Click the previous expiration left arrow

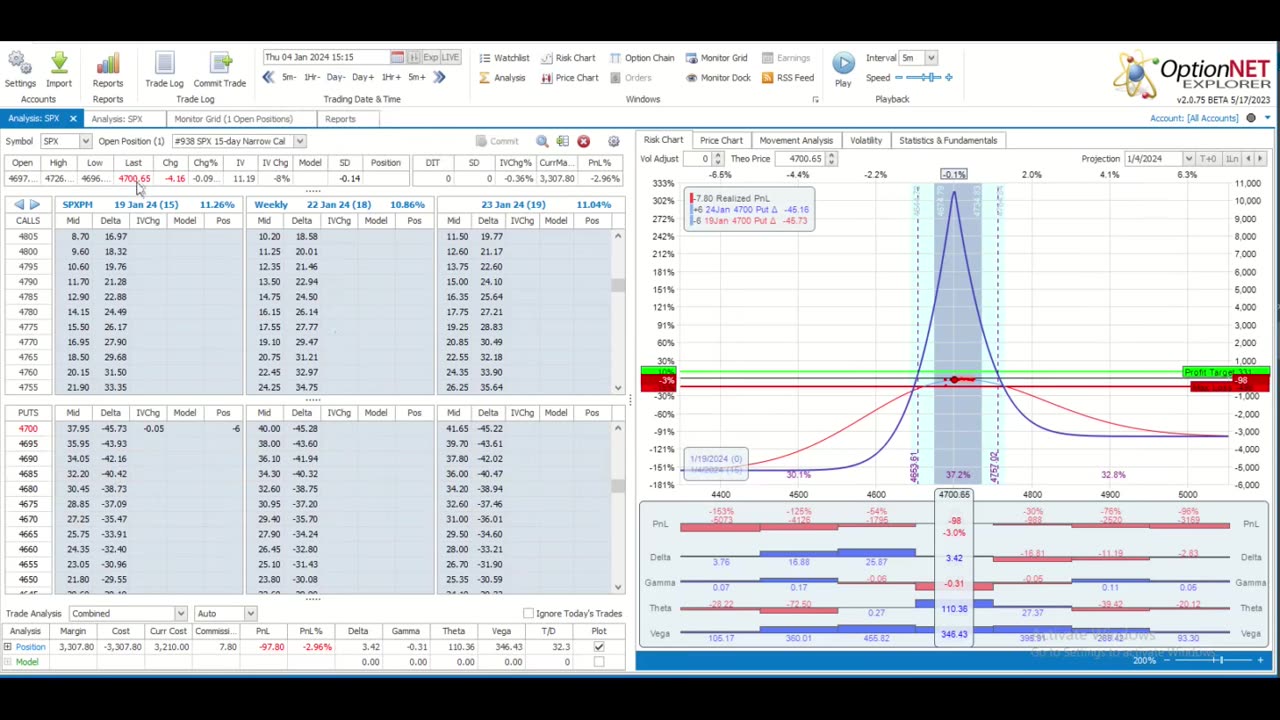tap(18, 204)
